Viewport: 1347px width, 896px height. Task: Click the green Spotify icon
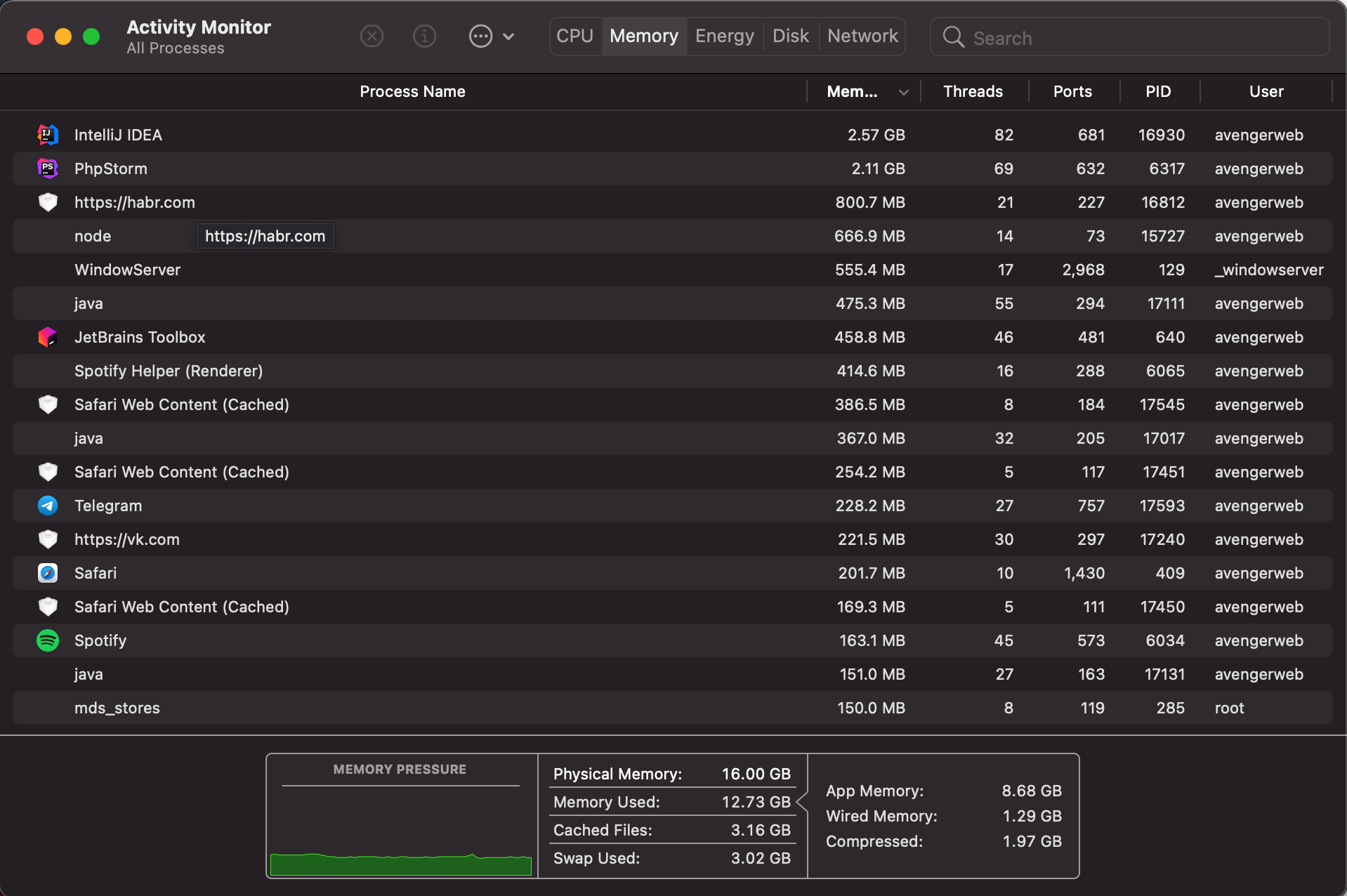pos(48,640)
